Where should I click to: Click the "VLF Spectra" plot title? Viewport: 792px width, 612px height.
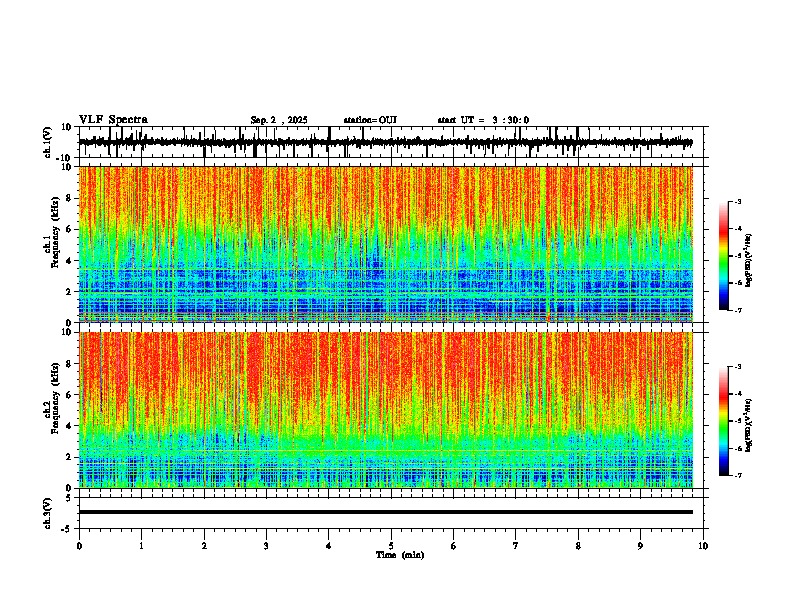113,120
